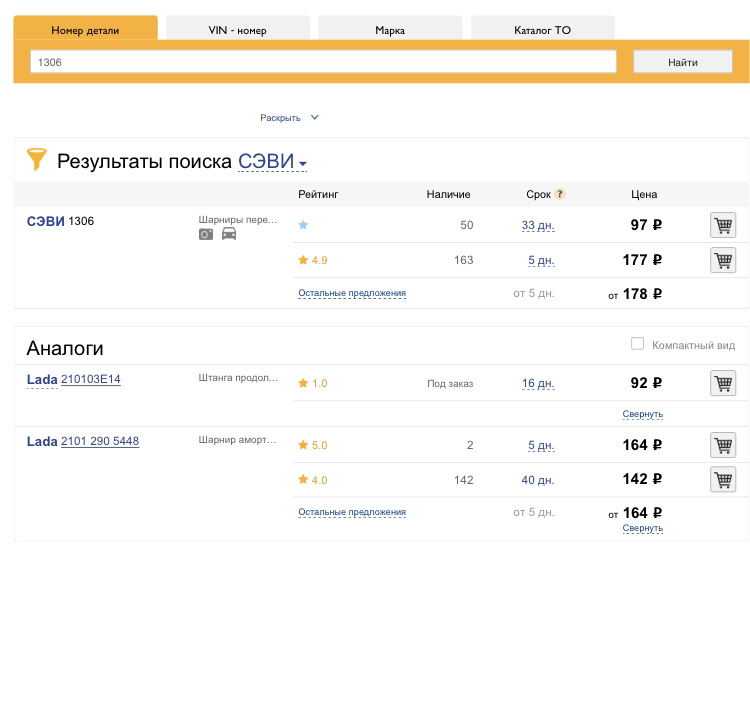Open the Lada 2101 290 5448 part link

(x=99, y=441)
